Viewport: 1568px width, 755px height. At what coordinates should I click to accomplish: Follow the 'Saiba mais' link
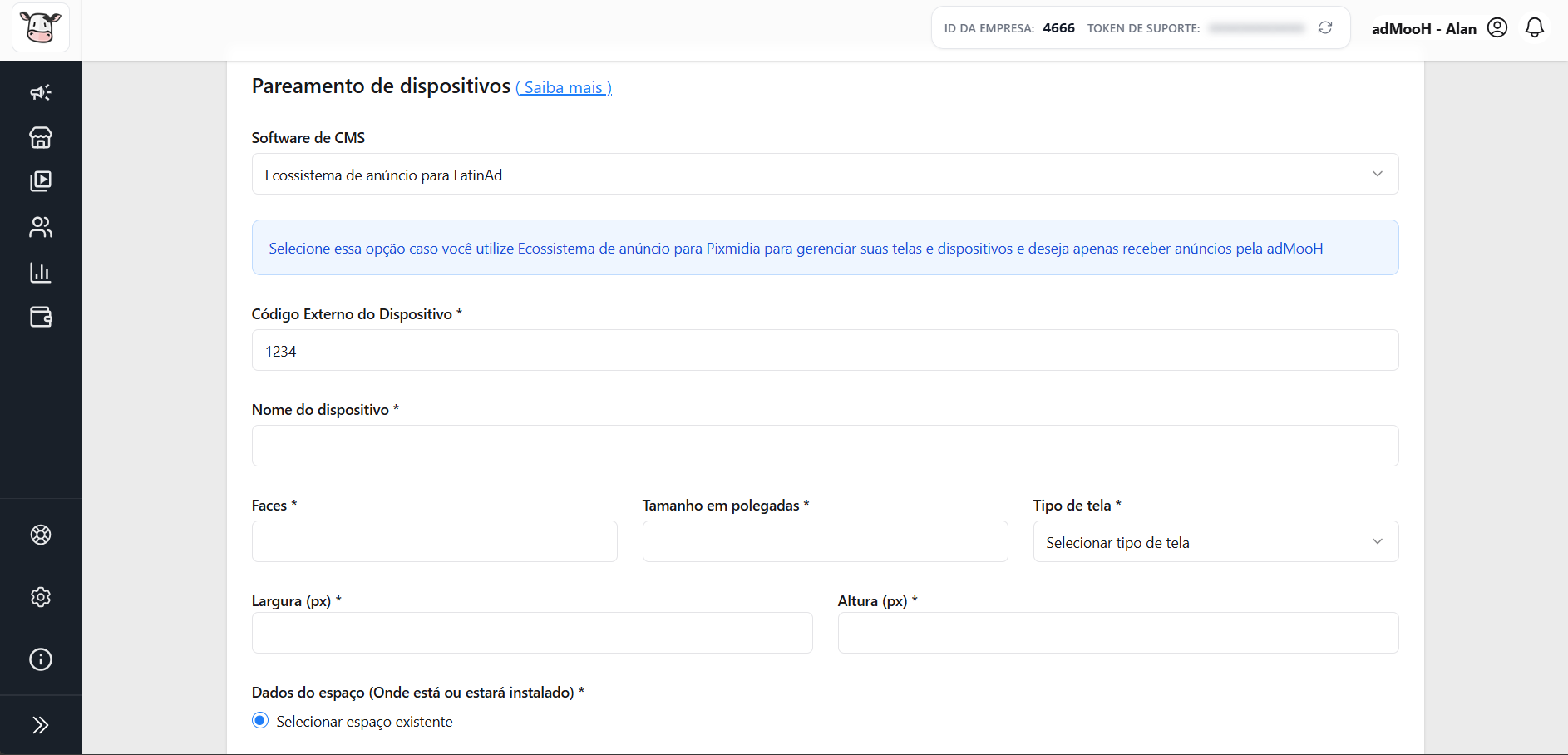click(564, 87)
